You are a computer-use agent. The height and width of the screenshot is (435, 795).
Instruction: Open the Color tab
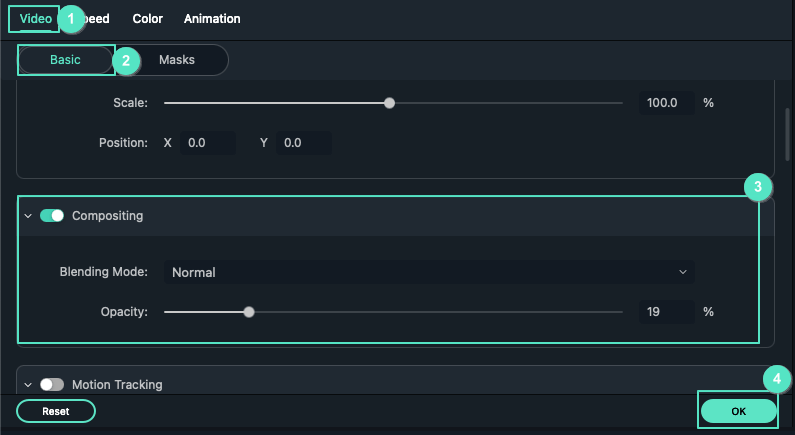[147, 19]
